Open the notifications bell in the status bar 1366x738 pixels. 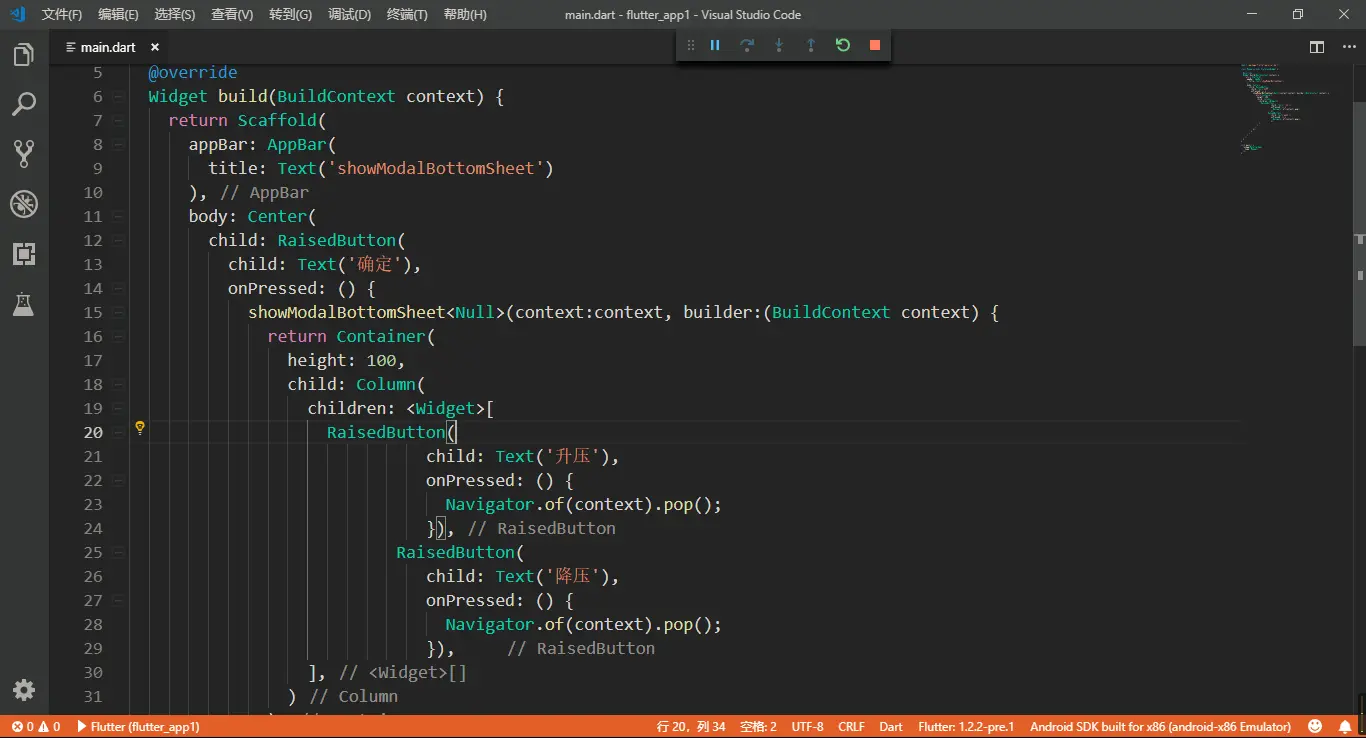[1346, 727]
